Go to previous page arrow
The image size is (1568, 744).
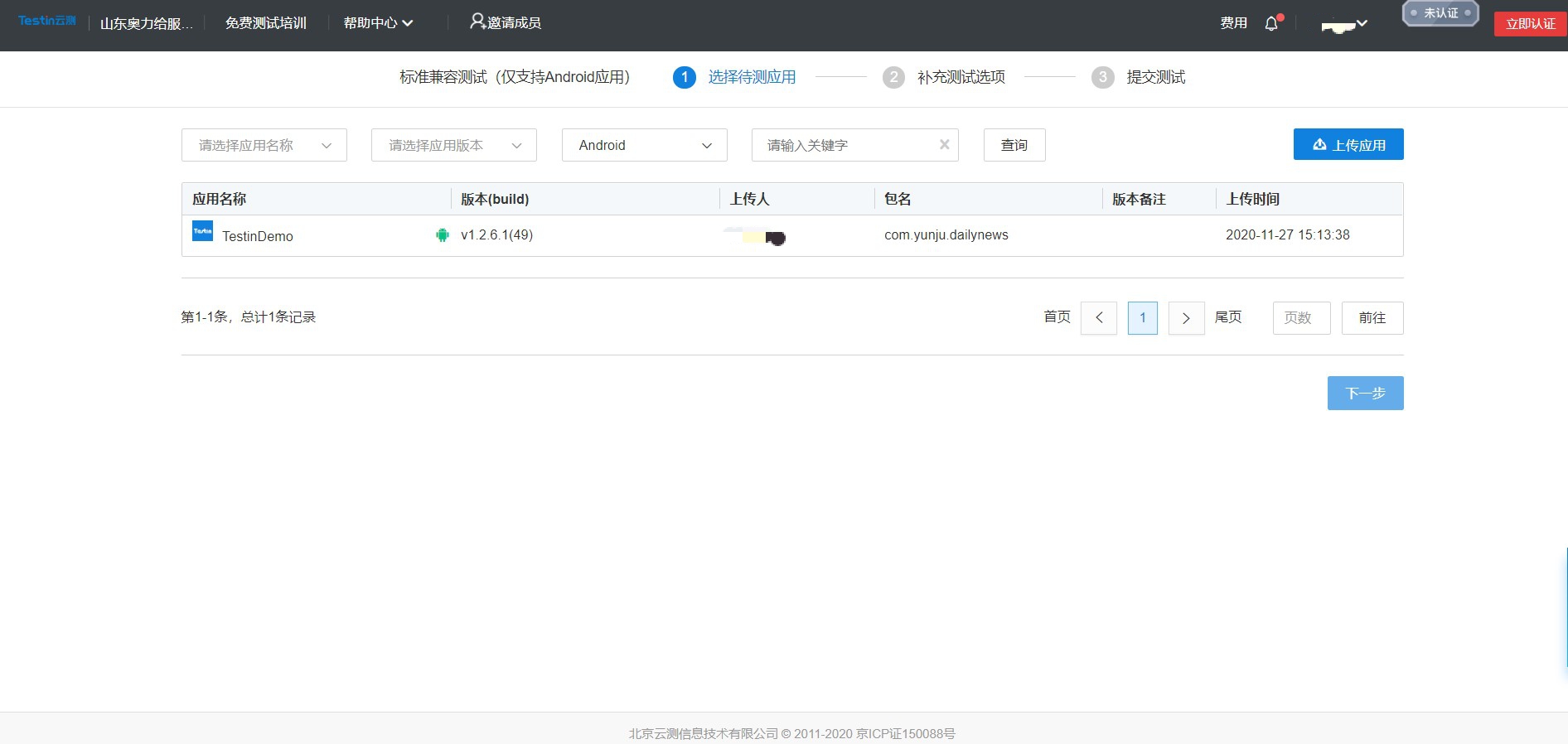click(1099, 318)
